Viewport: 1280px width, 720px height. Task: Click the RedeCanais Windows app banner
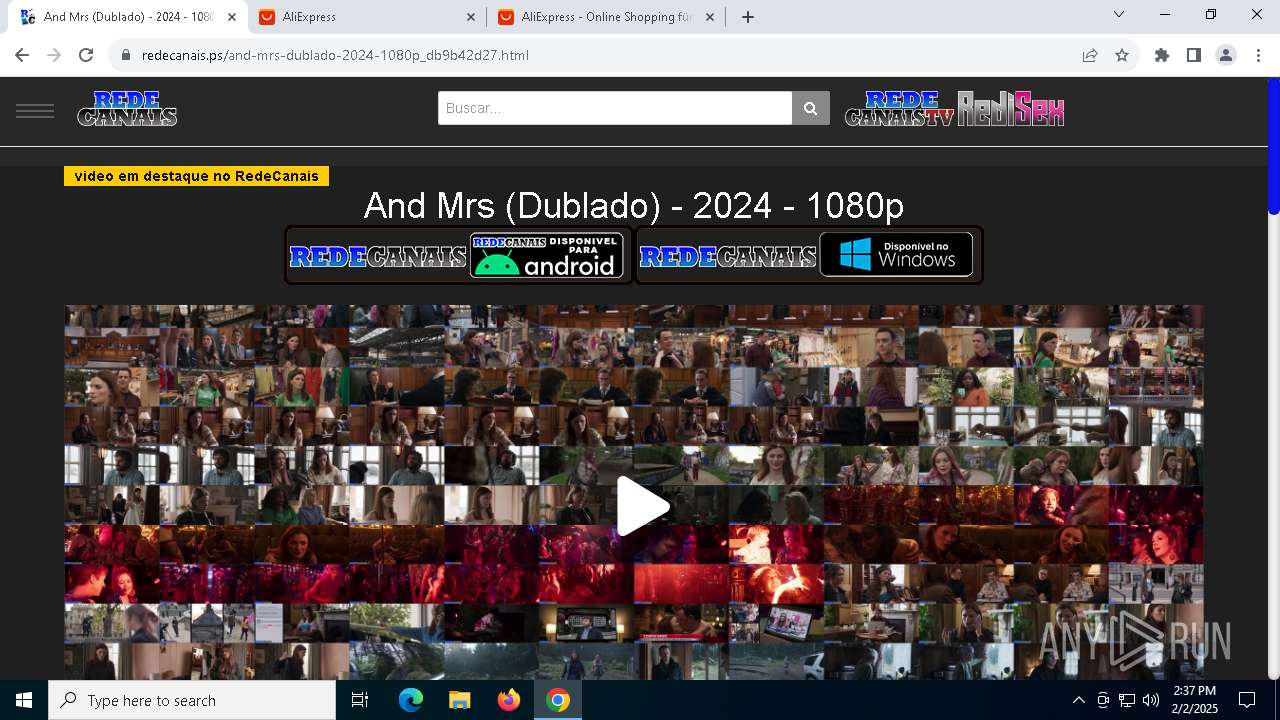(809, 255)
